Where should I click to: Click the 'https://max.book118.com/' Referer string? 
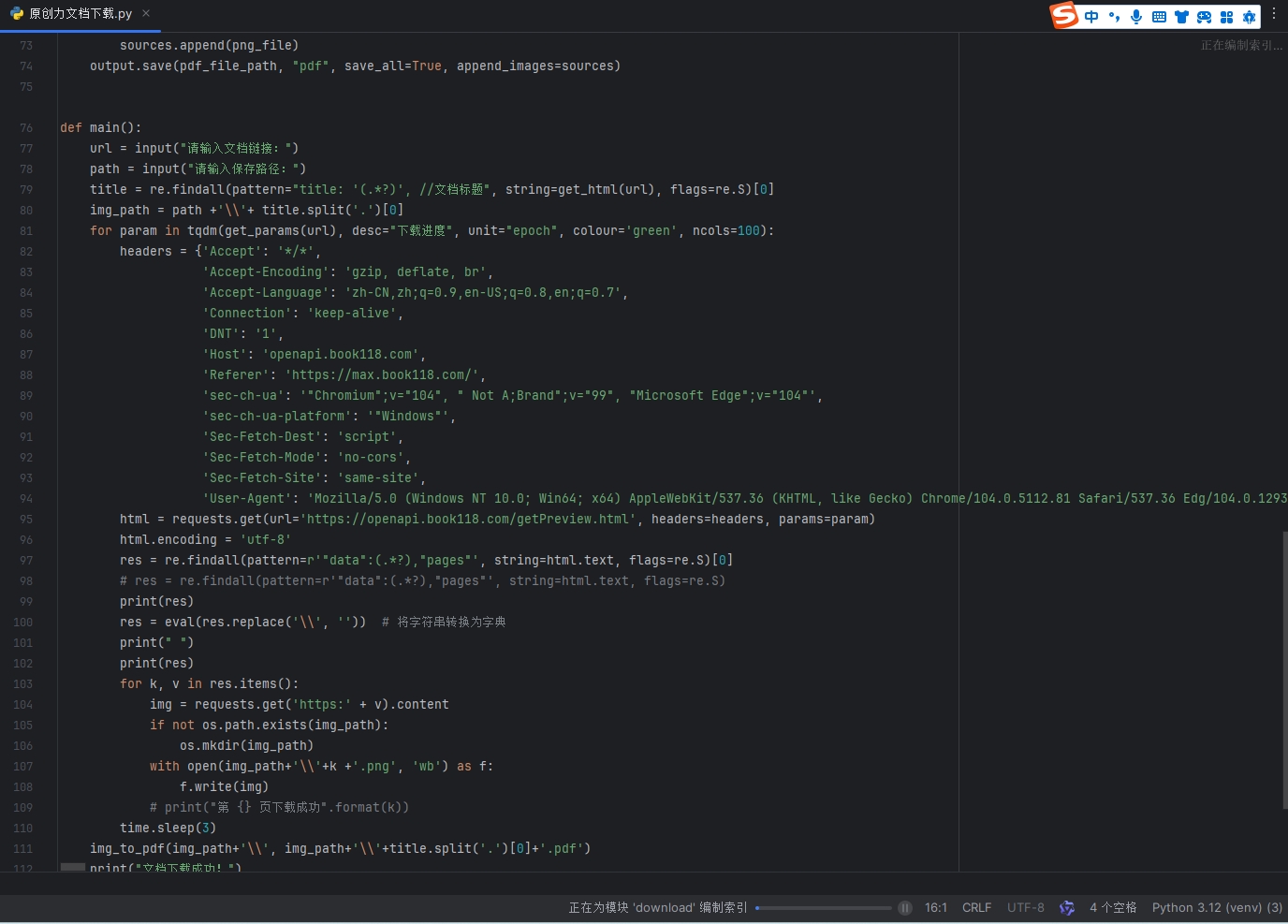(x=382, y=375)
